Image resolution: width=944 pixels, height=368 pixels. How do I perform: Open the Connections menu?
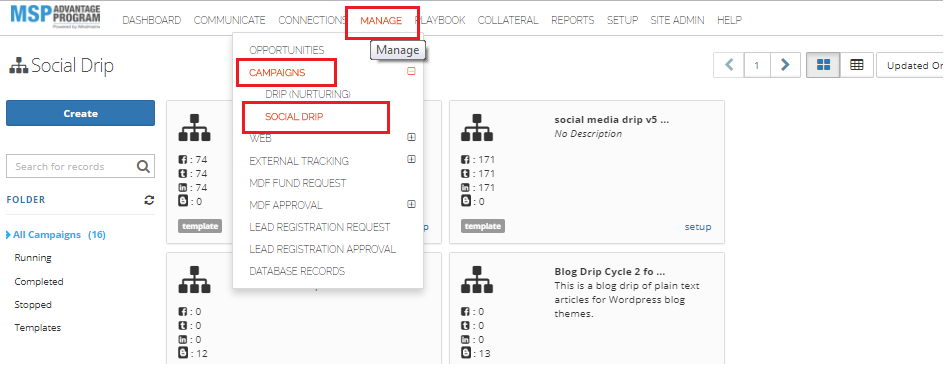click(x=312, y=20)
